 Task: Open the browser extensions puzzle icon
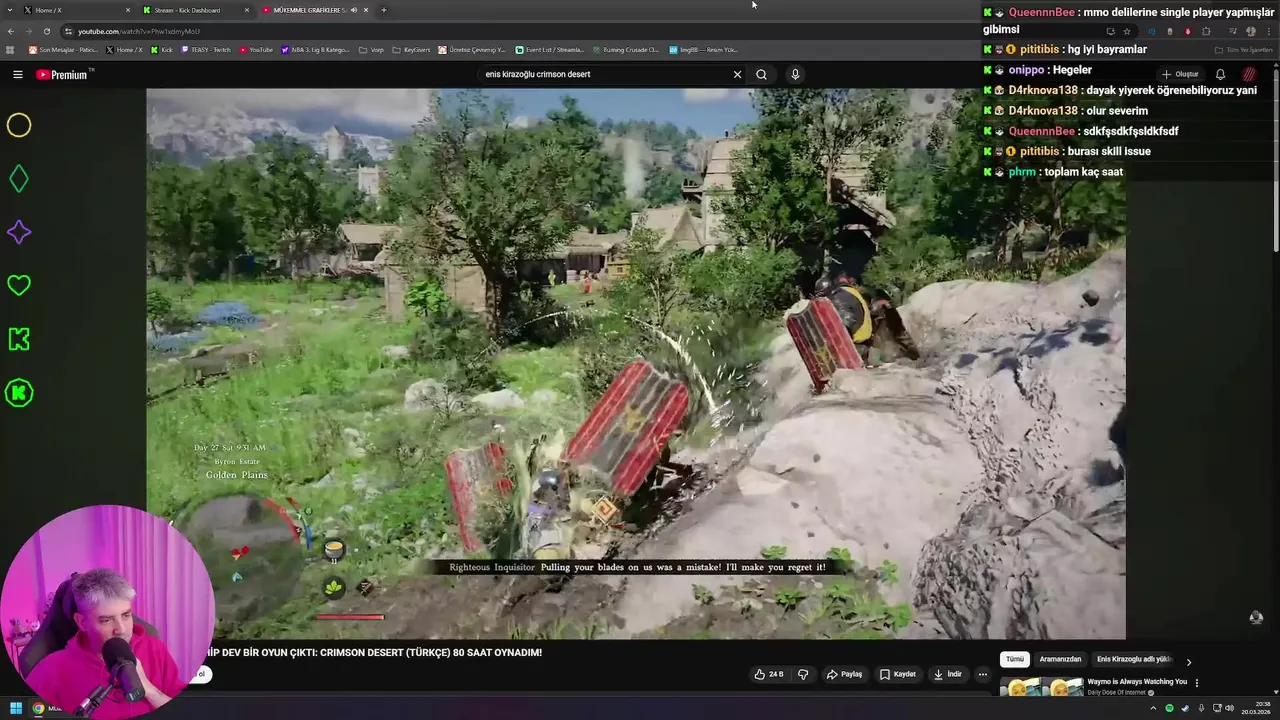[1206, 31]
